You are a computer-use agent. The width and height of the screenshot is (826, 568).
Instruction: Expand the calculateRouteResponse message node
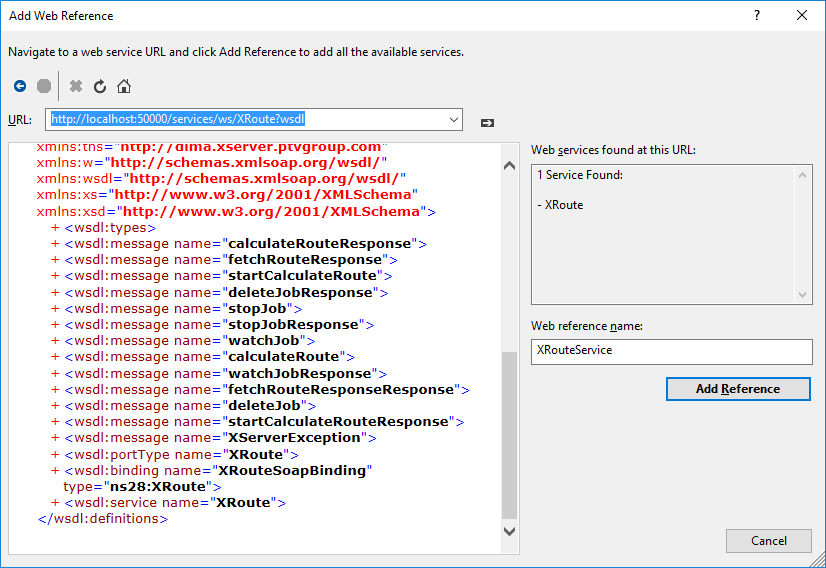(x=55, y=244)
